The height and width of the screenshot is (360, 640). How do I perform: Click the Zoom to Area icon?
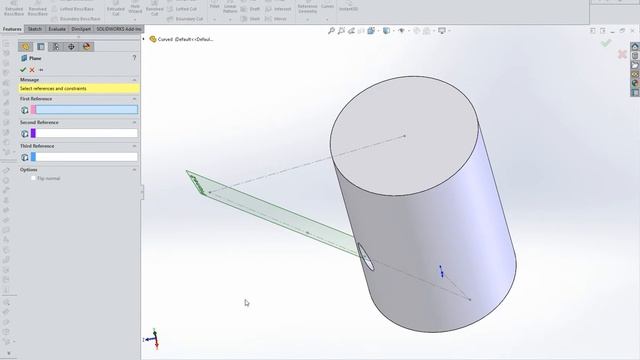pyautogui.click(x=341, y=31)
